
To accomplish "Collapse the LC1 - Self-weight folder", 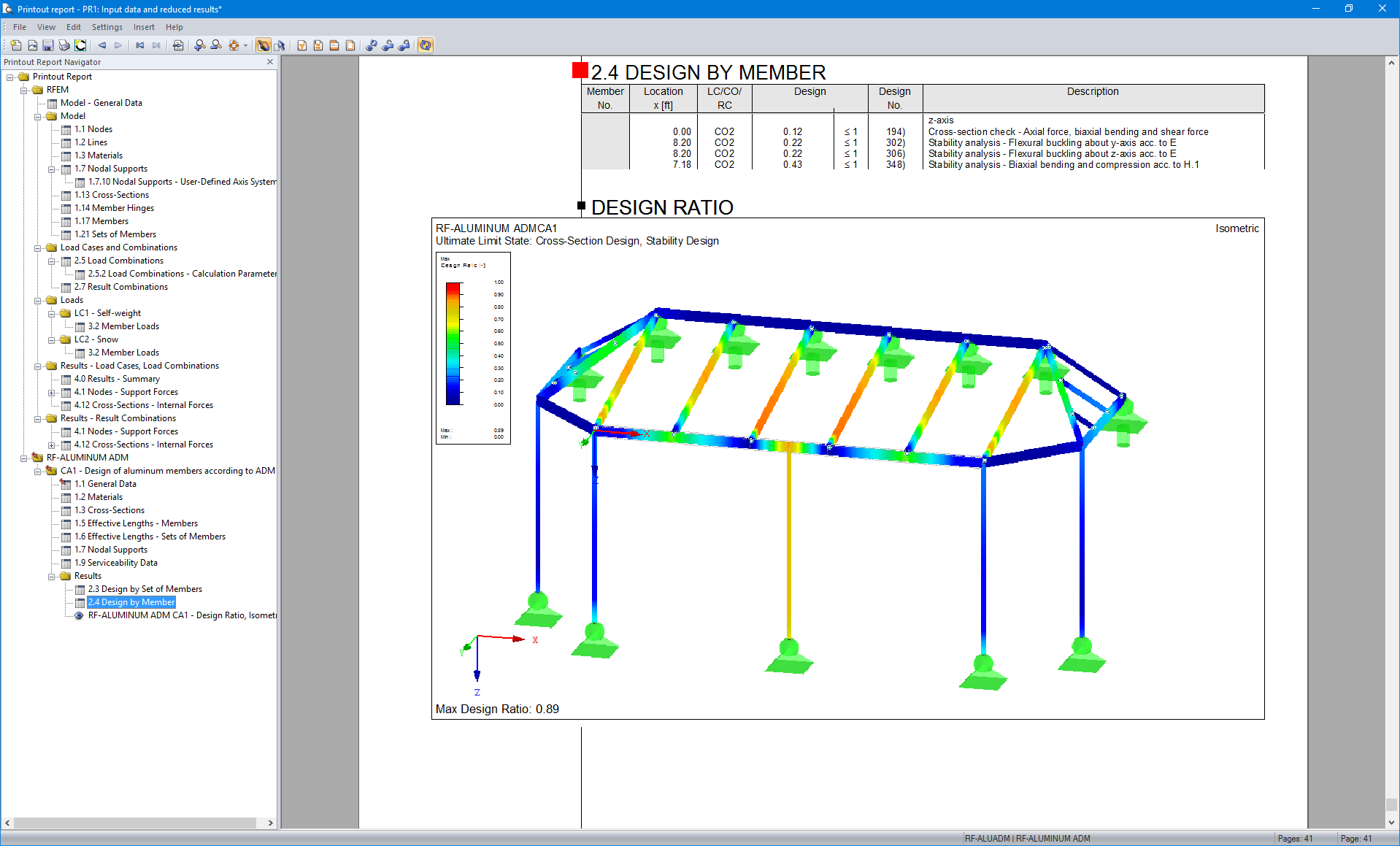I will click(52, 313).
